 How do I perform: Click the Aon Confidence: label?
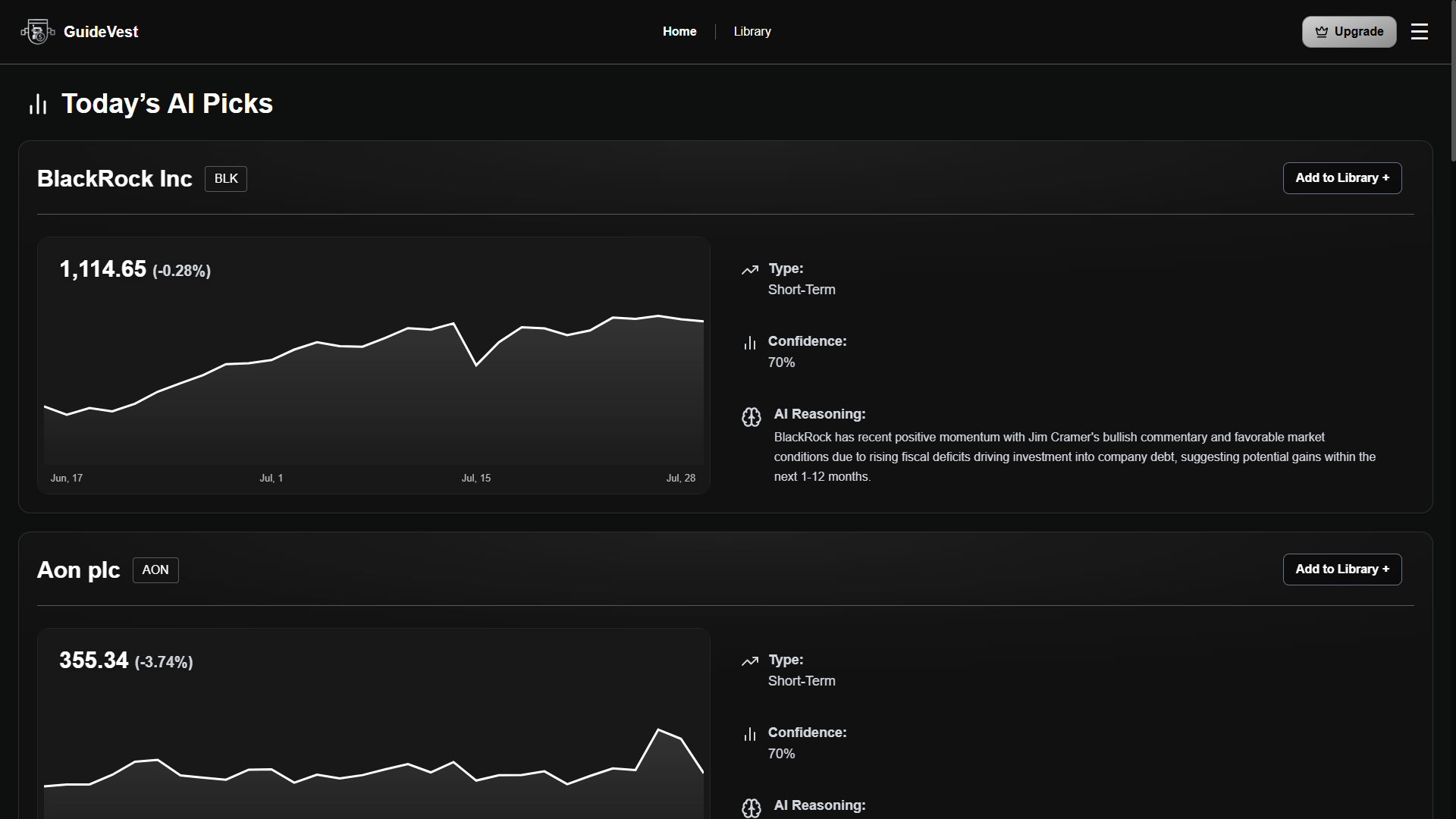(x=808, y=733)
